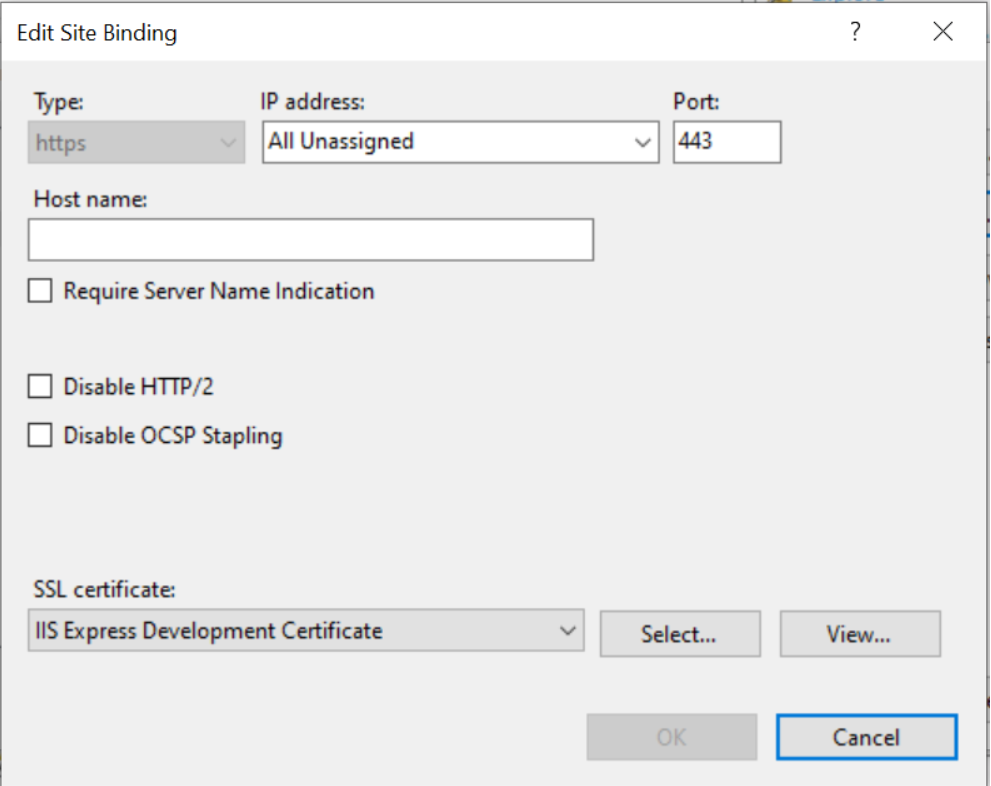The image size is (991, 786).
Task: Click the Host name: label
Action: tap(90, 199)
